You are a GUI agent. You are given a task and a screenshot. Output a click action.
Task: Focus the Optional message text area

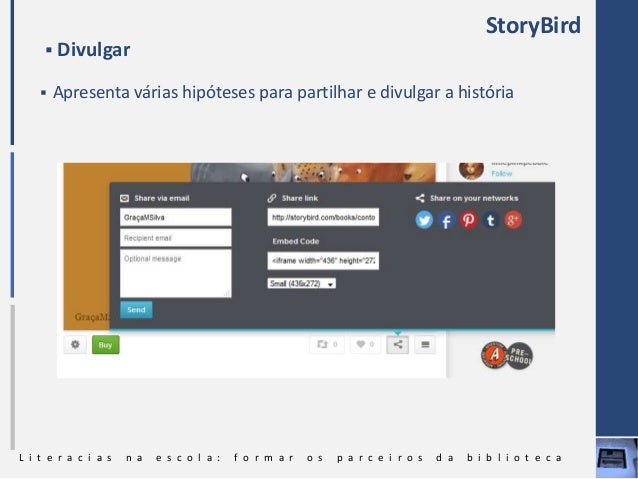coord(176,273)
